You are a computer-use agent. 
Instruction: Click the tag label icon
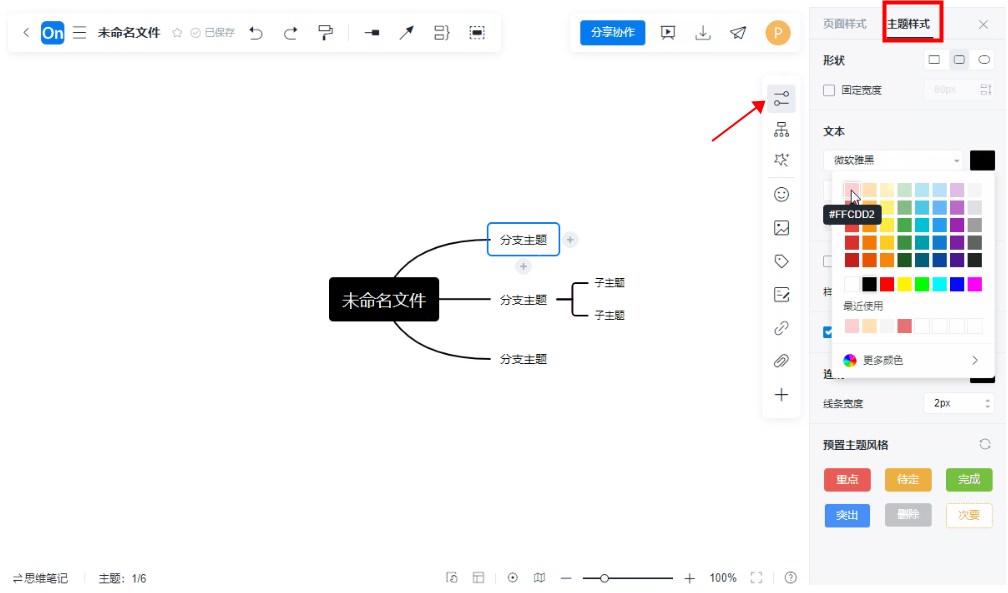pos(781,261)
